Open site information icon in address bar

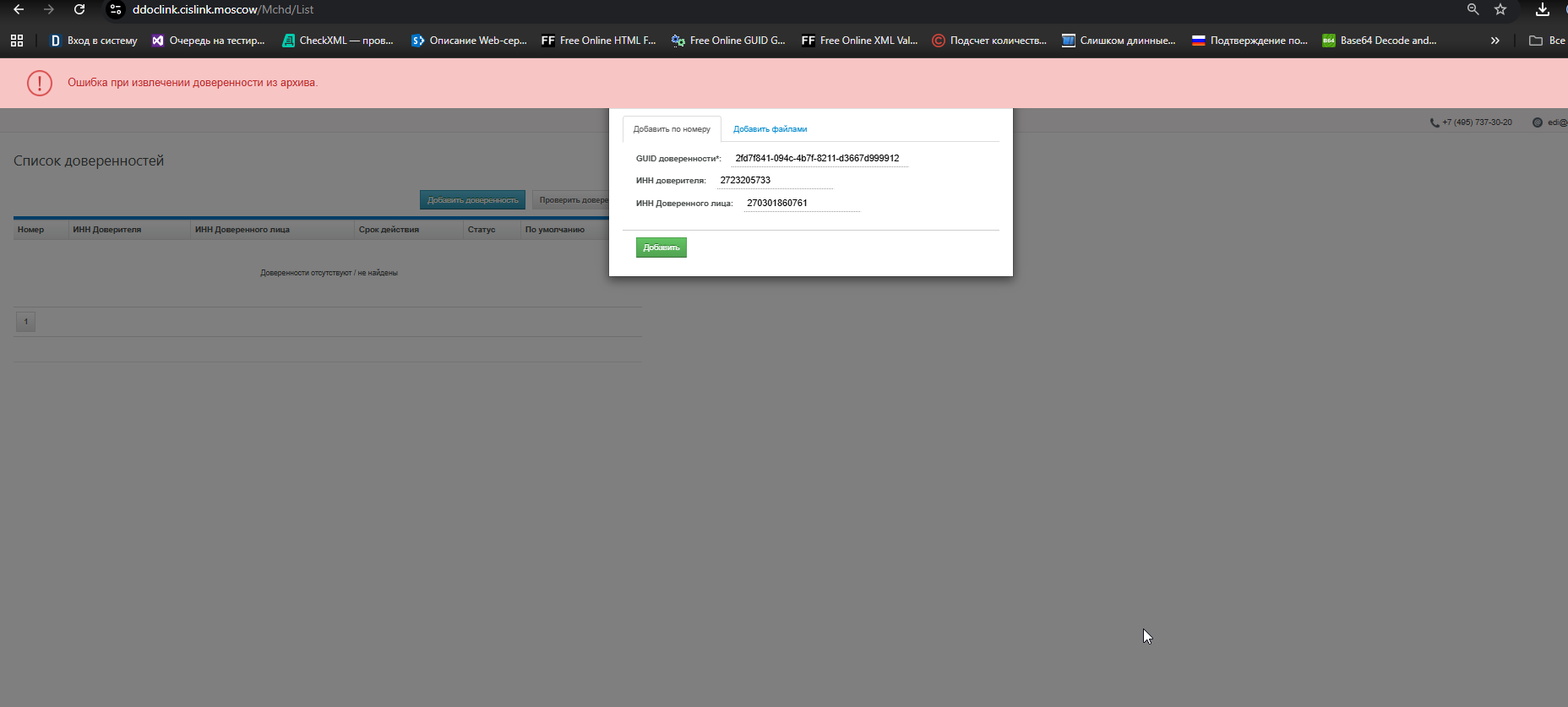(116, 9)
